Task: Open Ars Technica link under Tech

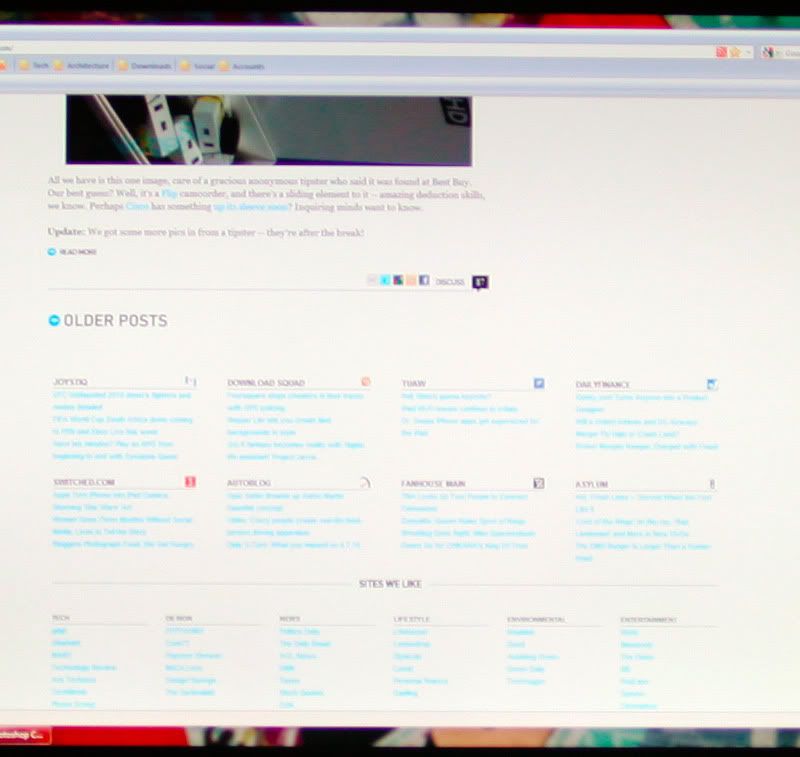Action: pyautogui.click(x=74, y=679)
